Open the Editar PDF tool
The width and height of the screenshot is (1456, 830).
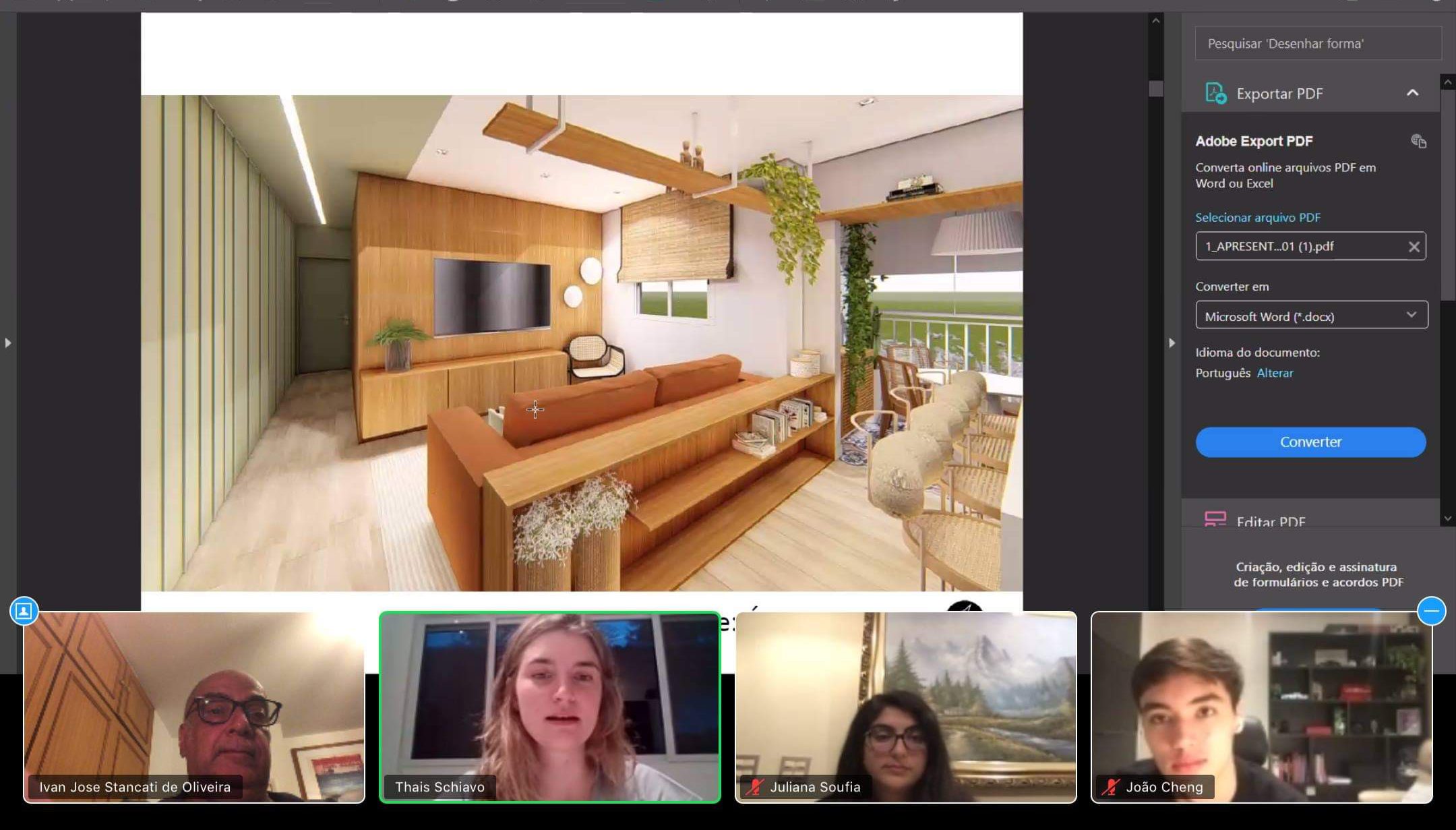pyautogui.click(x=1270, y=520)
